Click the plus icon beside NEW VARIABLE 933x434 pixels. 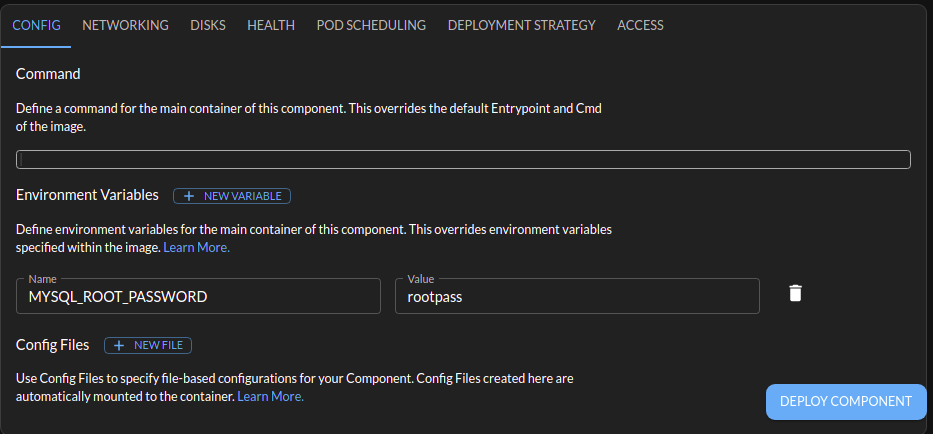tap(189, 196)
